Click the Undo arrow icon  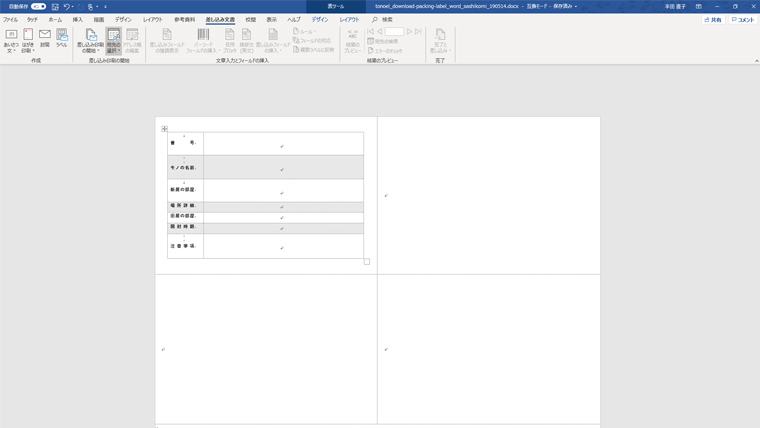pyautogui.click(x=66, y=6)
